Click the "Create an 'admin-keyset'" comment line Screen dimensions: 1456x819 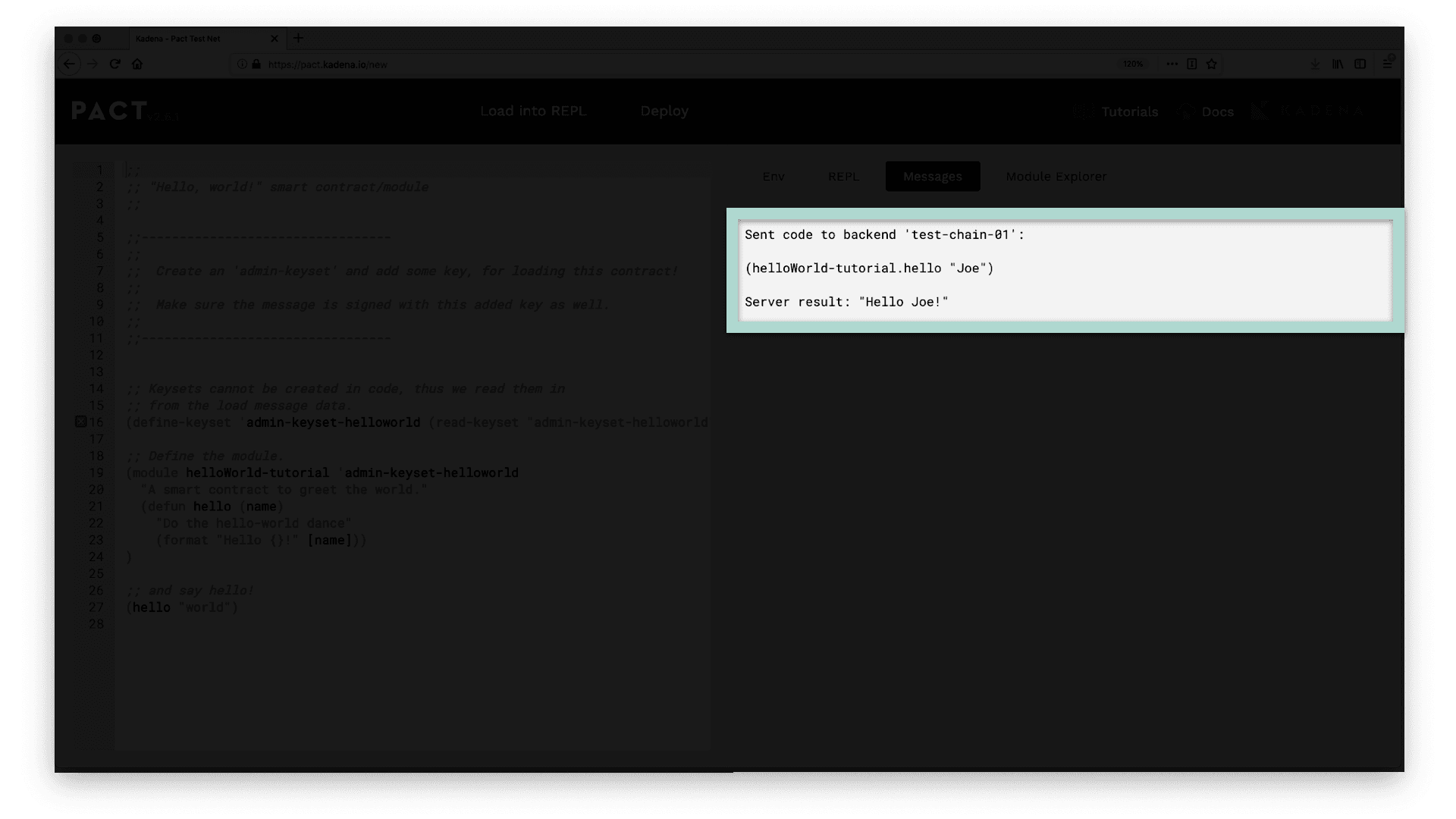[402, 271]
